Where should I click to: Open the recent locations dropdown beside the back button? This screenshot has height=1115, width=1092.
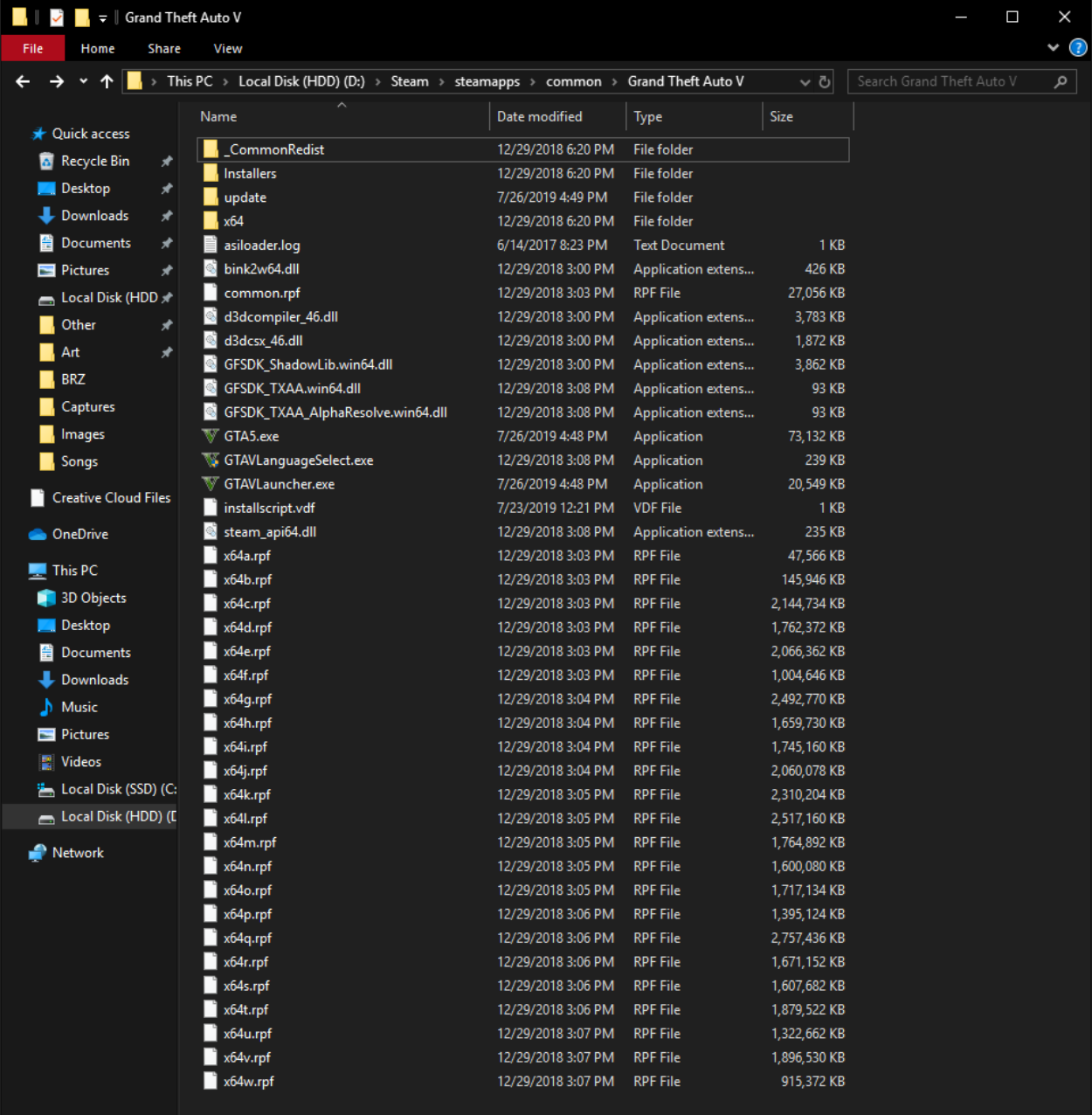click(83, 81)
